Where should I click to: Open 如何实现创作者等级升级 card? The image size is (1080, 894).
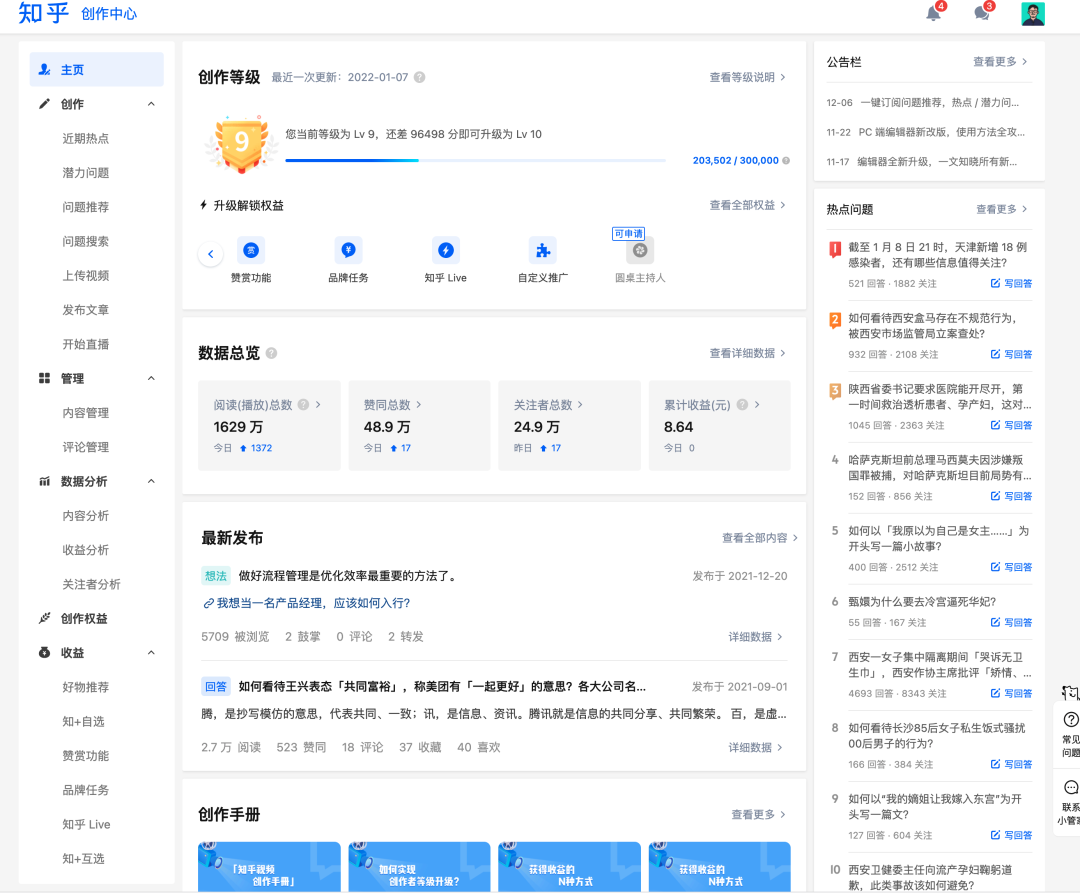click(419, 867)
